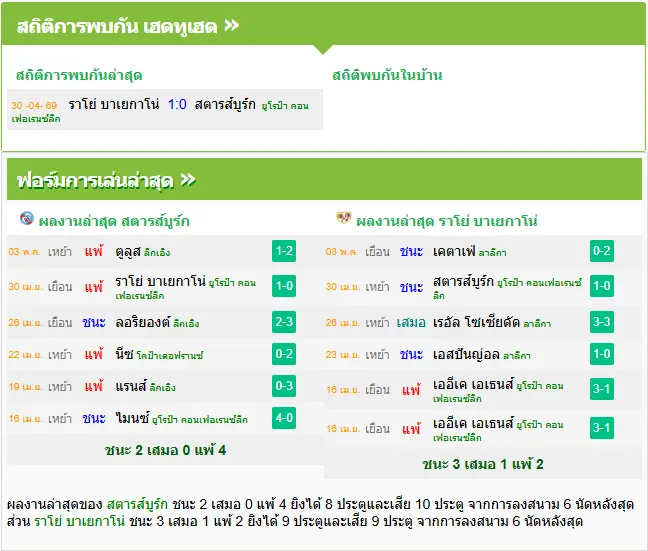Click the Strasbourg club logo

(x=27, y=218)
